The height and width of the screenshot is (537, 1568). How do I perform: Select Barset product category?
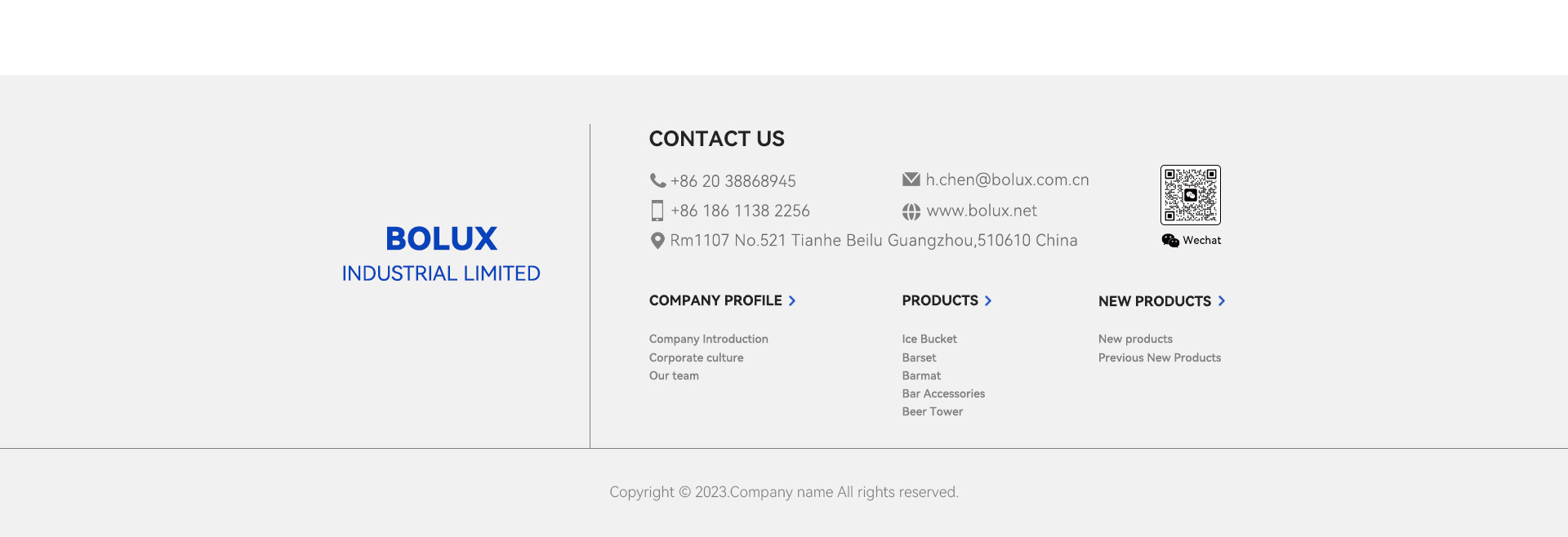[x=919, y=357]
